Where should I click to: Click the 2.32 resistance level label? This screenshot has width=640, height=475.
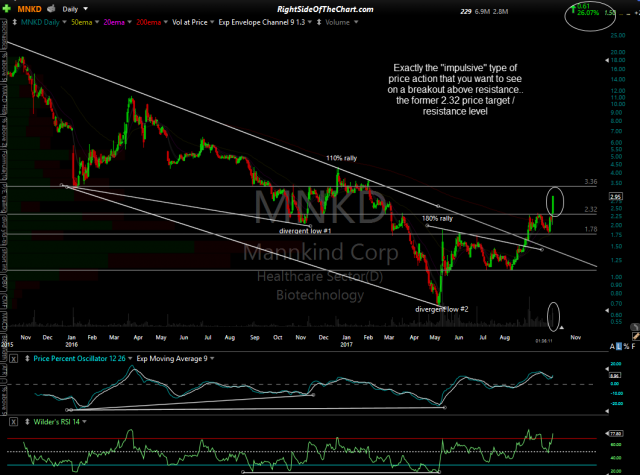(x=591, y=209)
